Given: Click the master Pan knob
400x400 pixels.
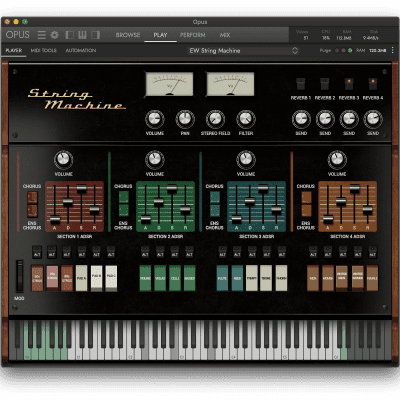Looking at the screenshot, I should click(185, 119).
